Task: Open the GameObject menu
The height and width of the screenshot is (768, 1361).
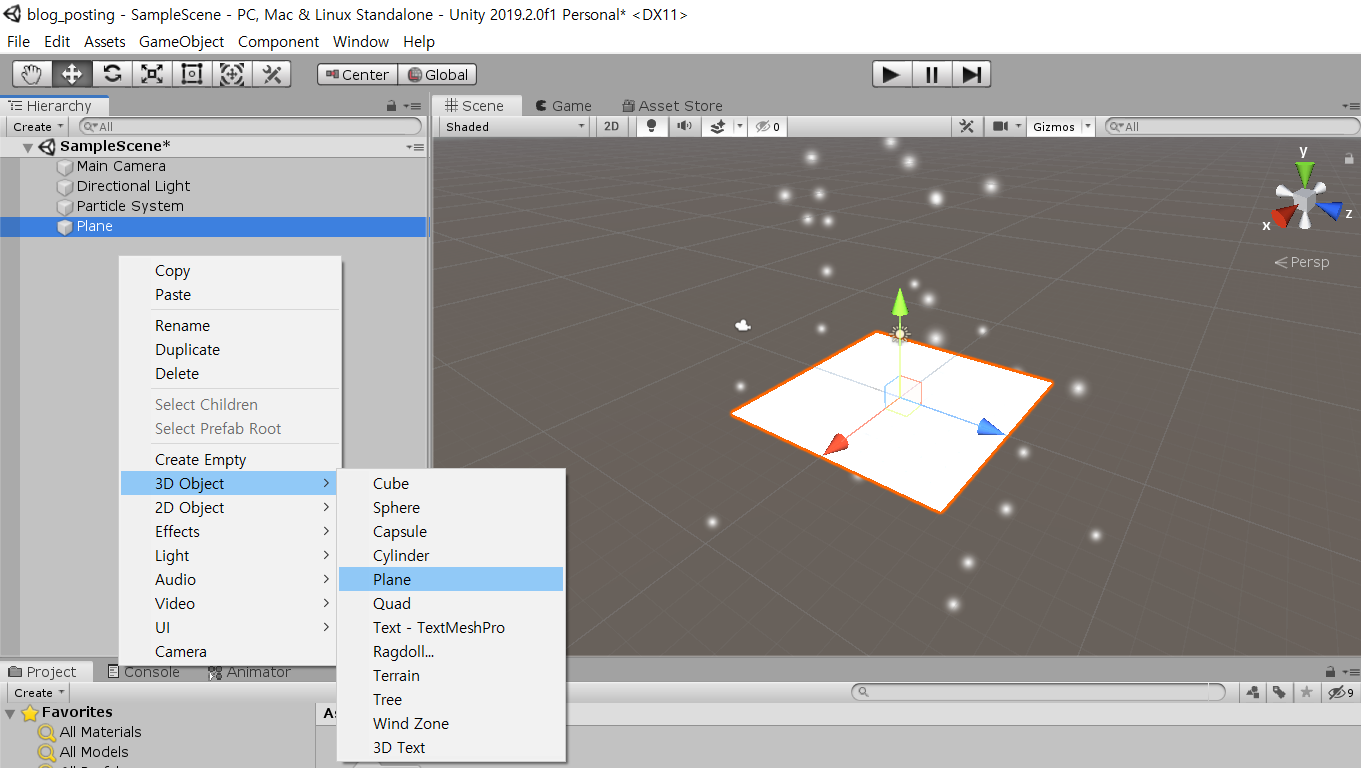Action: pos(179,41)
